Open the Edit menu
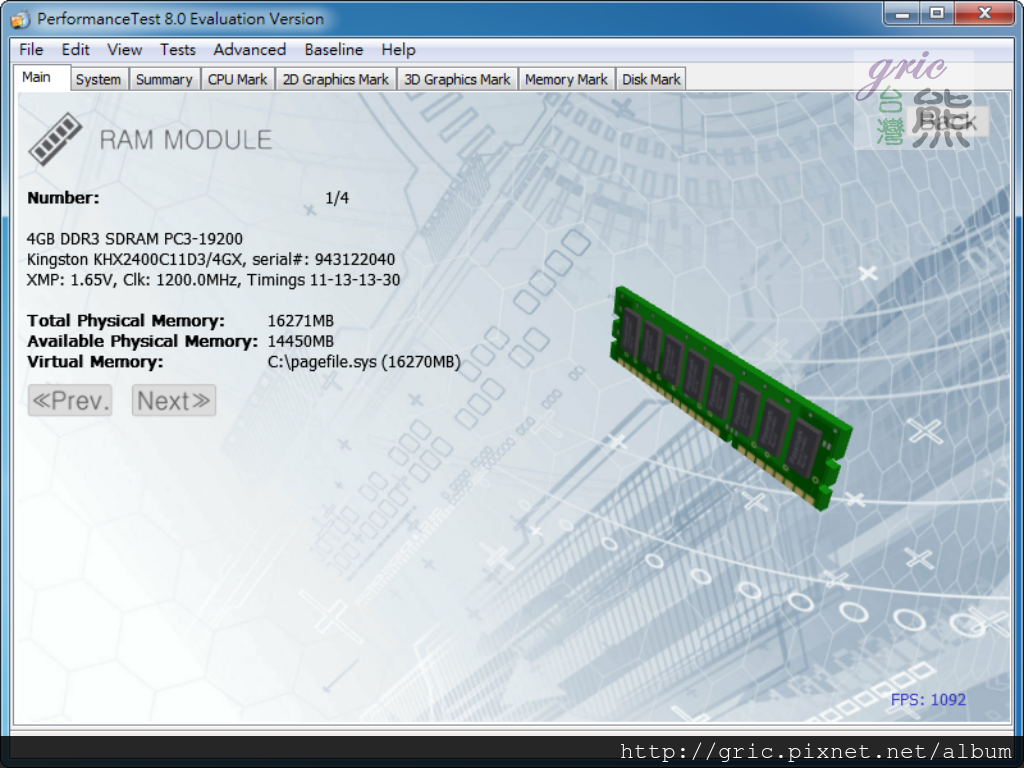The width and height of the screenshot is (1024, 768). (75, 50)
